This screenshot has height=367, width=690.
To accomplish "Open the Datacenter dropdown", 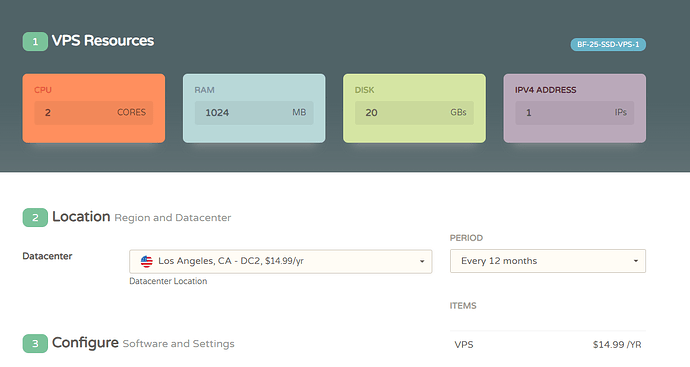I will tap(281, 261).
